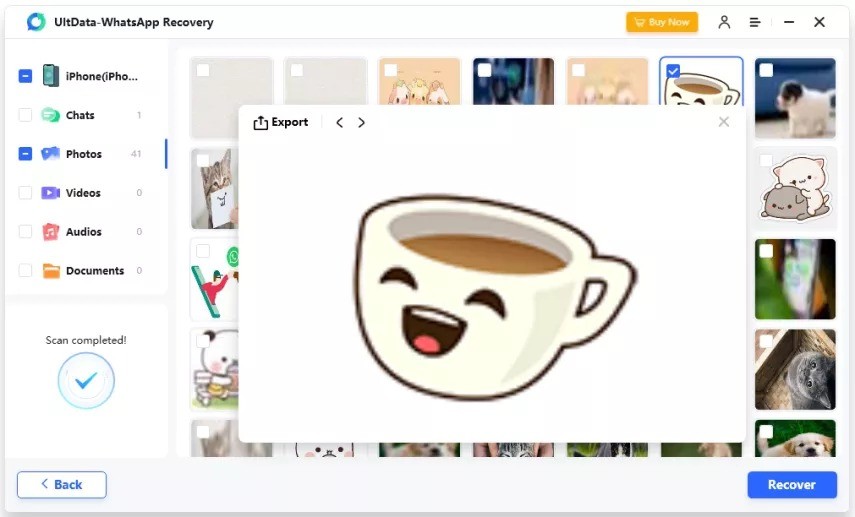Click the Back button
The image size is (855, 517).
[x=62, y=484]
